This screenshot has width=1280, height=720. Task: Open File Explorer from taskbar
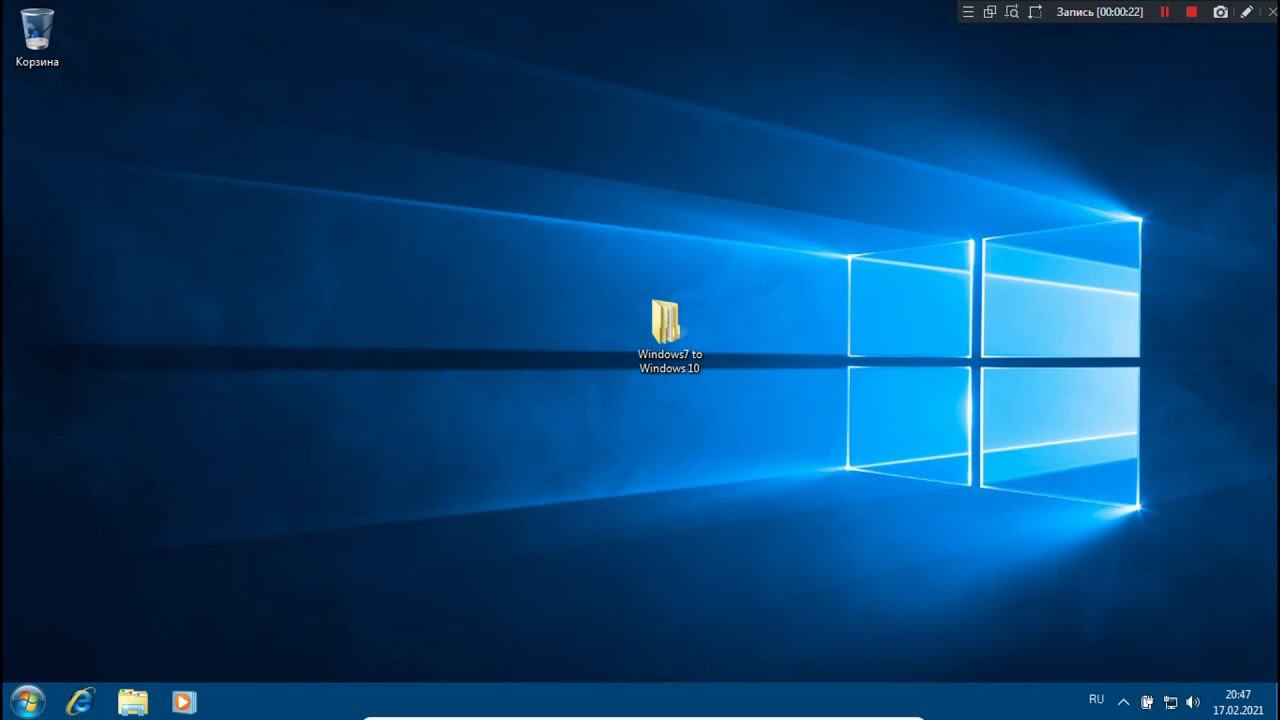point(133,702)
